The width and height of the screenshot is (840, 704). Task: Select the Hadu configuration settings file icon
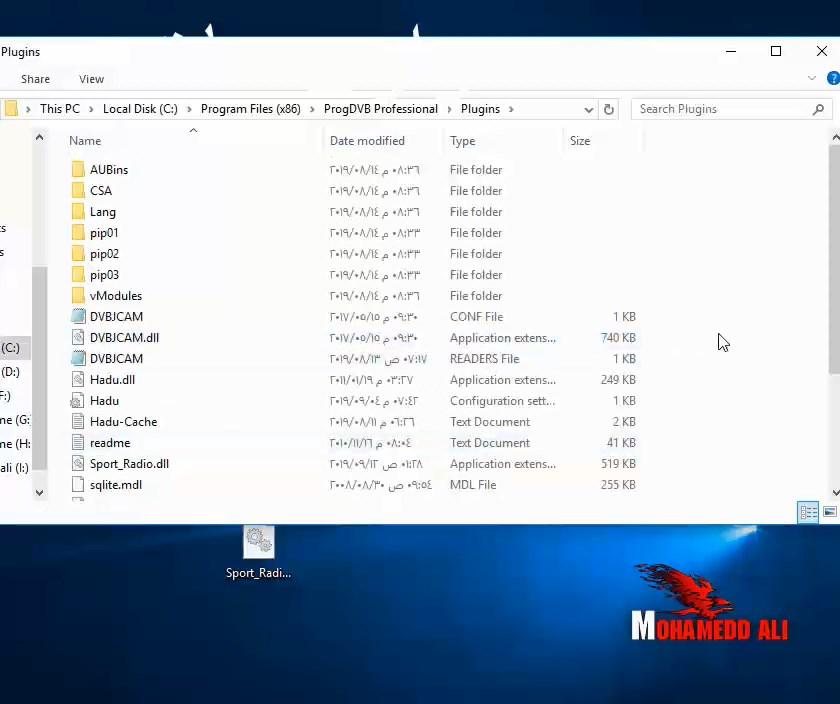coord(79,401)
